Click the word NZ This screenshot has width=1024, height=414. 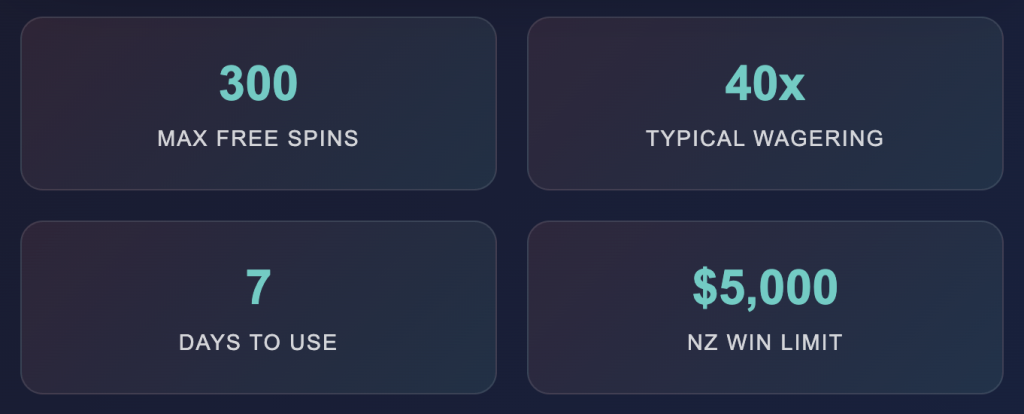(x=702, y=343)
